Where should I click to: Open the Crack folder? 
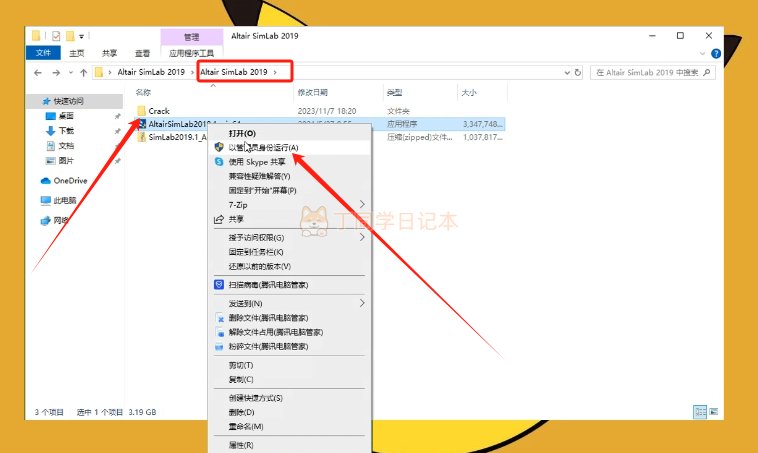tap(158, 111)
